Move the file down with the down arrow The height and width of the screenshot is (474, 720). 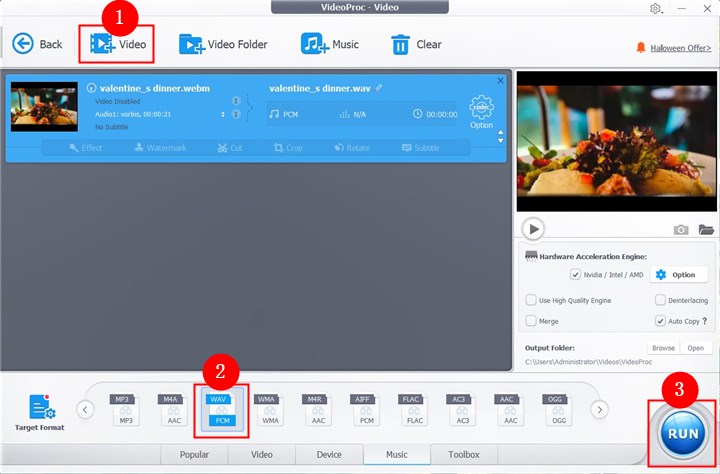[x=501, y=141]
